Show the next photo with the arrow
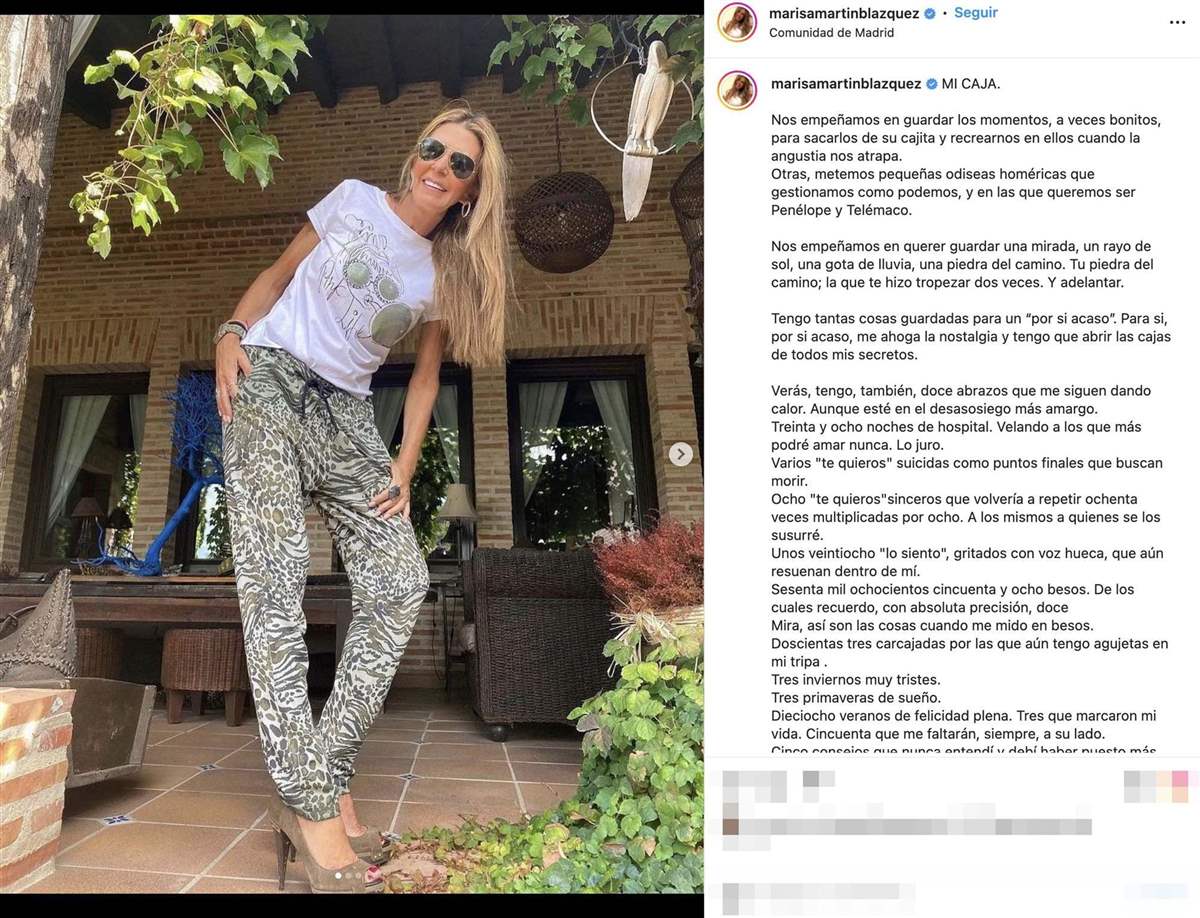 coord(680,454)
